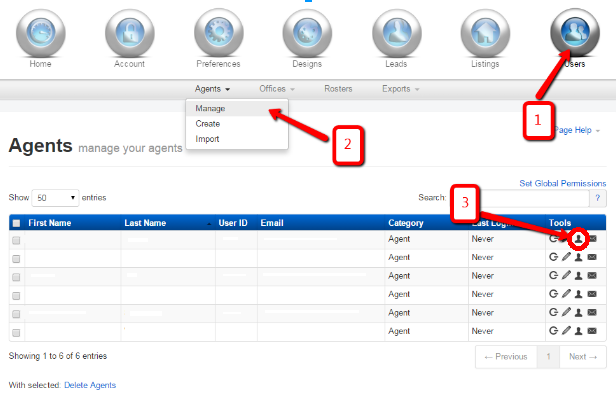Open the Listings house icon
The image size is (616, 420).
[x=486, y=33]
